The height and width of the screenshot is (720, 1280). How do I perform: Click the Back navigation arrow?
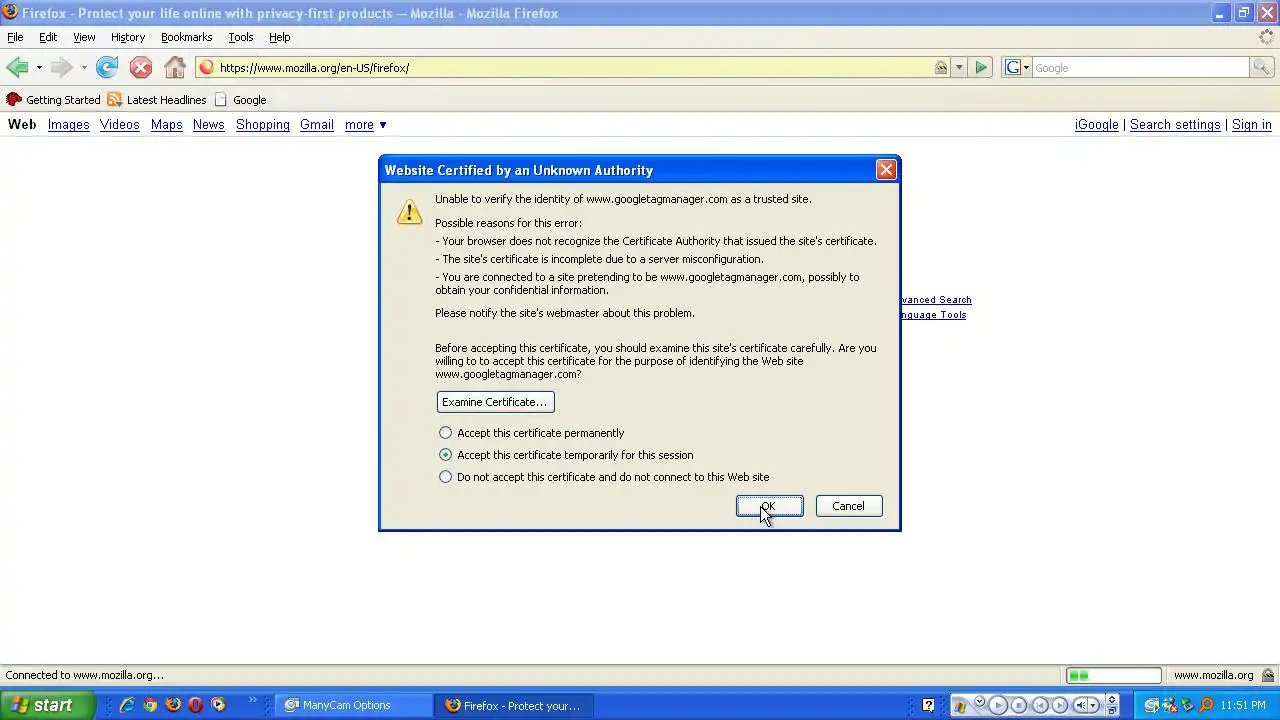(17, 67)
